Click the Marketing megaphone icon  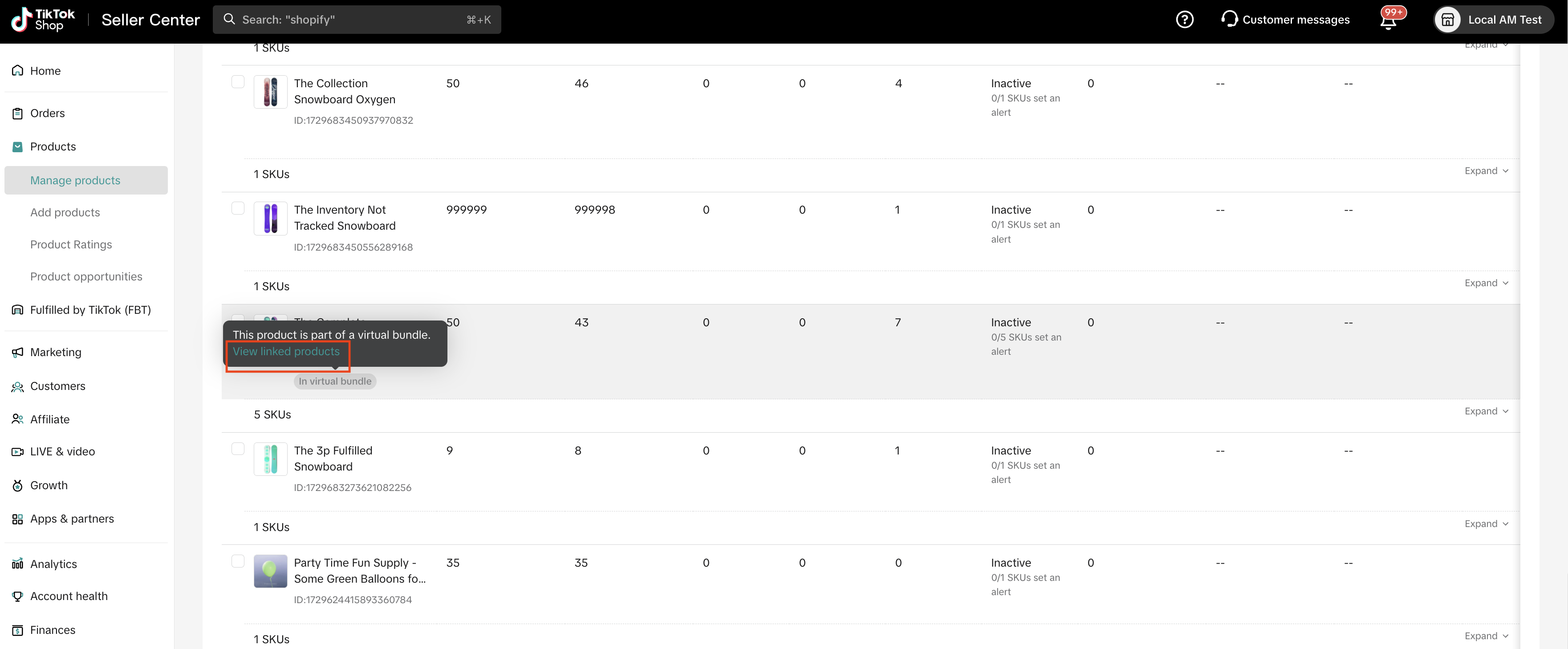pyautogui.click(x=18, y=353)
